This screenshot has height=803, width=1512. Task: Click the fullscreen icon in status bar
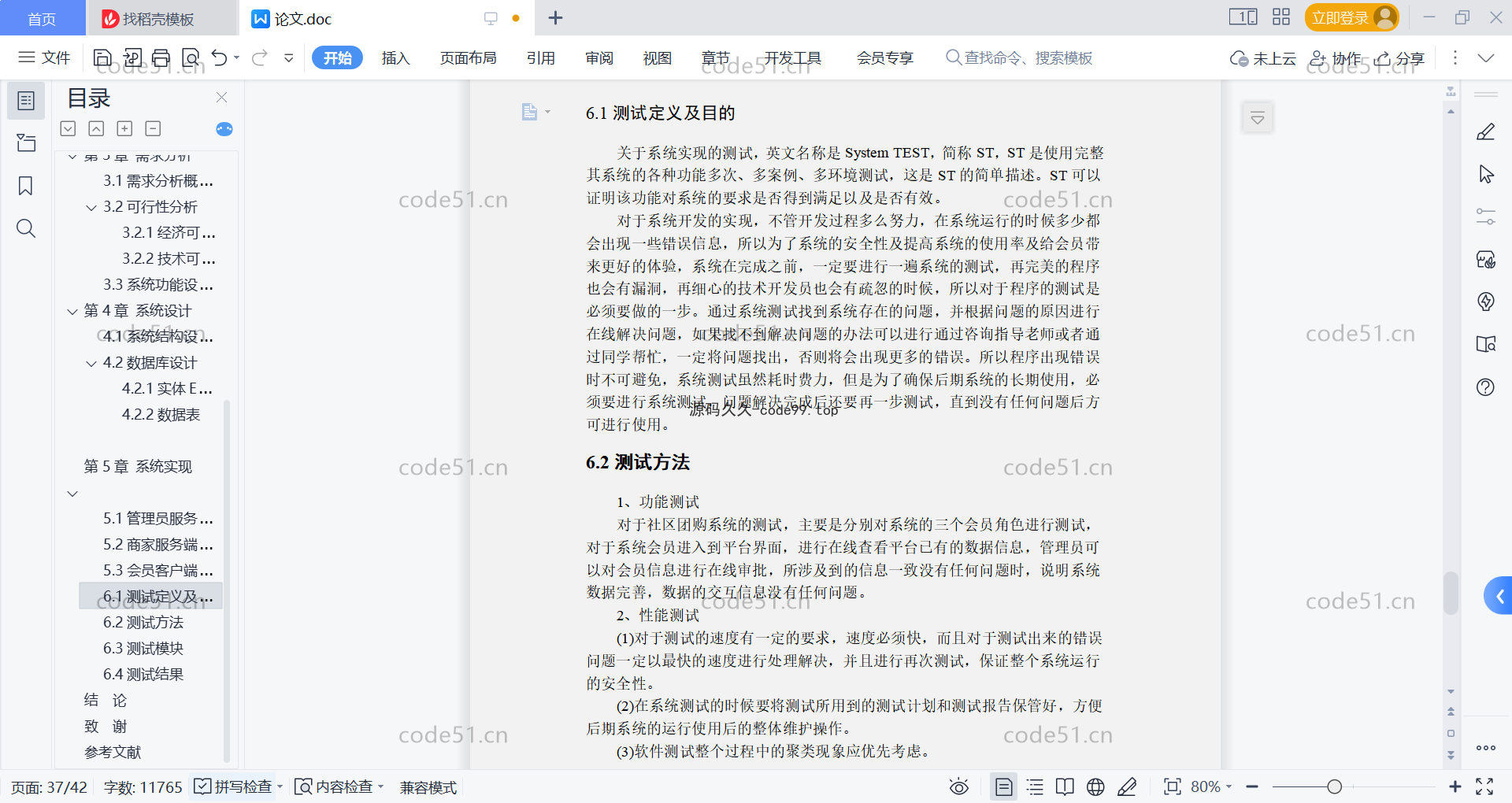pyautogui.click(x=1484, y=786)
